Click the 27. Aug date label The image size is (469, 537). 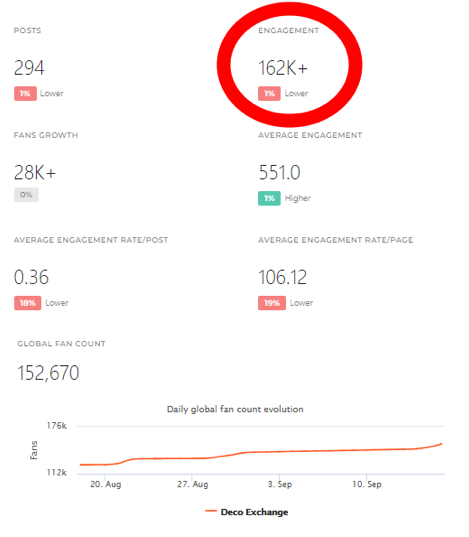coord(193,484)
